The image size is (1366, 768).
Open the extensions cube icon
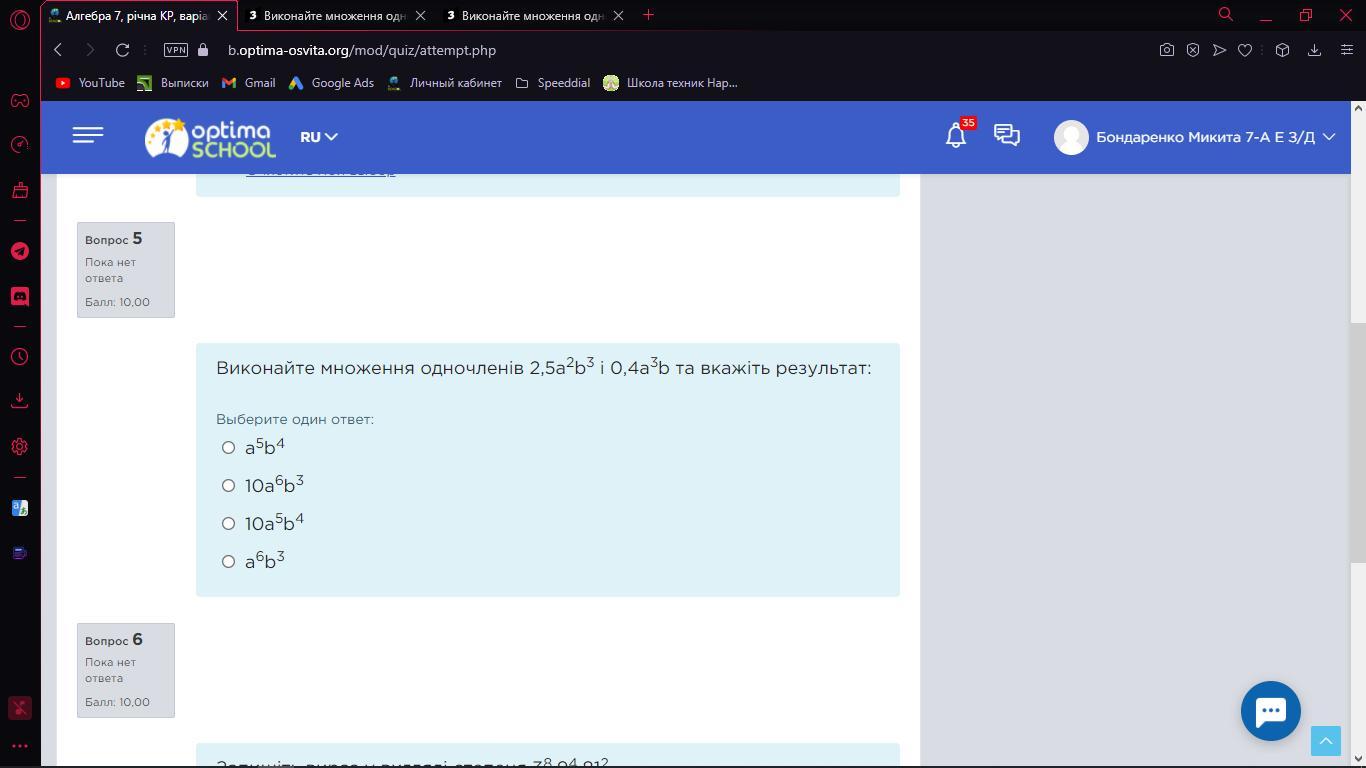(1282, 50)
